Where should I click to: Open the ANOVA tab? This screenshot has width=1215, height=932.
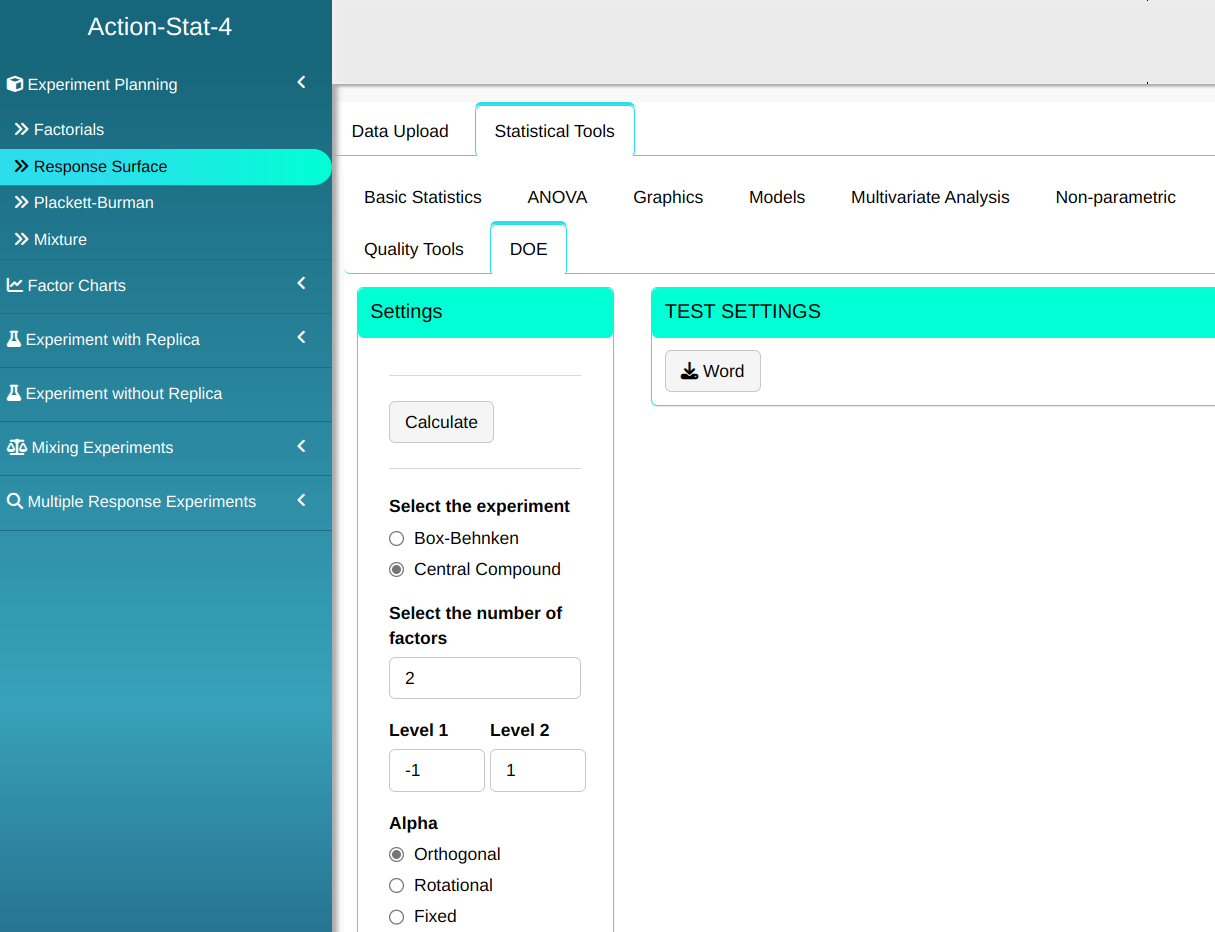[x=557, y=197]
